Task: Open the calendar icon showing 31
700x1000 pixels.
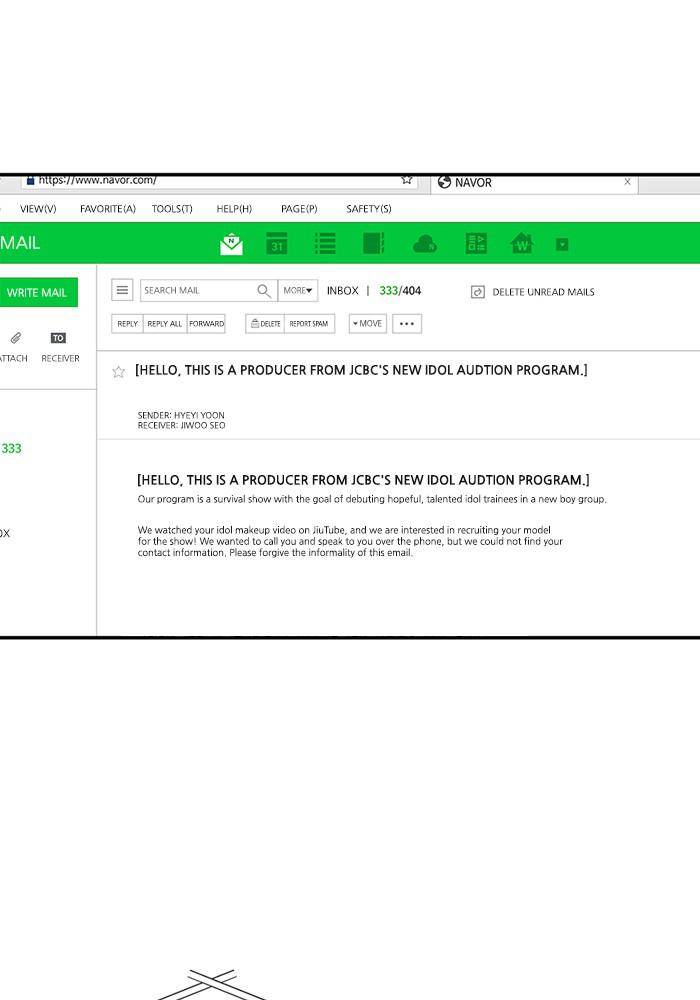Action: click(277, 244)
